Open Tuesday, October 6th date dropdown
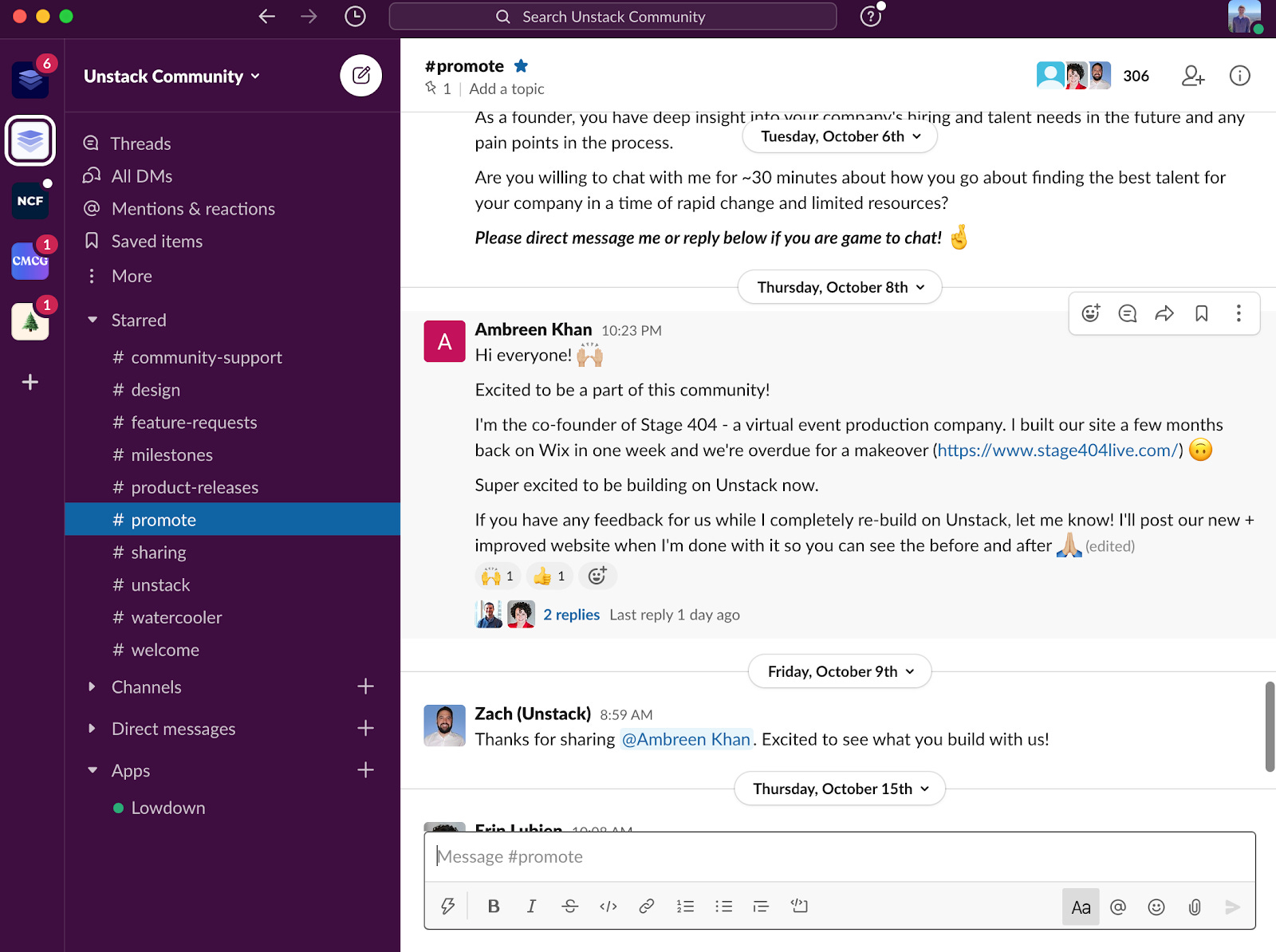Image resolution: width=1276 pixels, height=952 pixels. click(840, 136)
